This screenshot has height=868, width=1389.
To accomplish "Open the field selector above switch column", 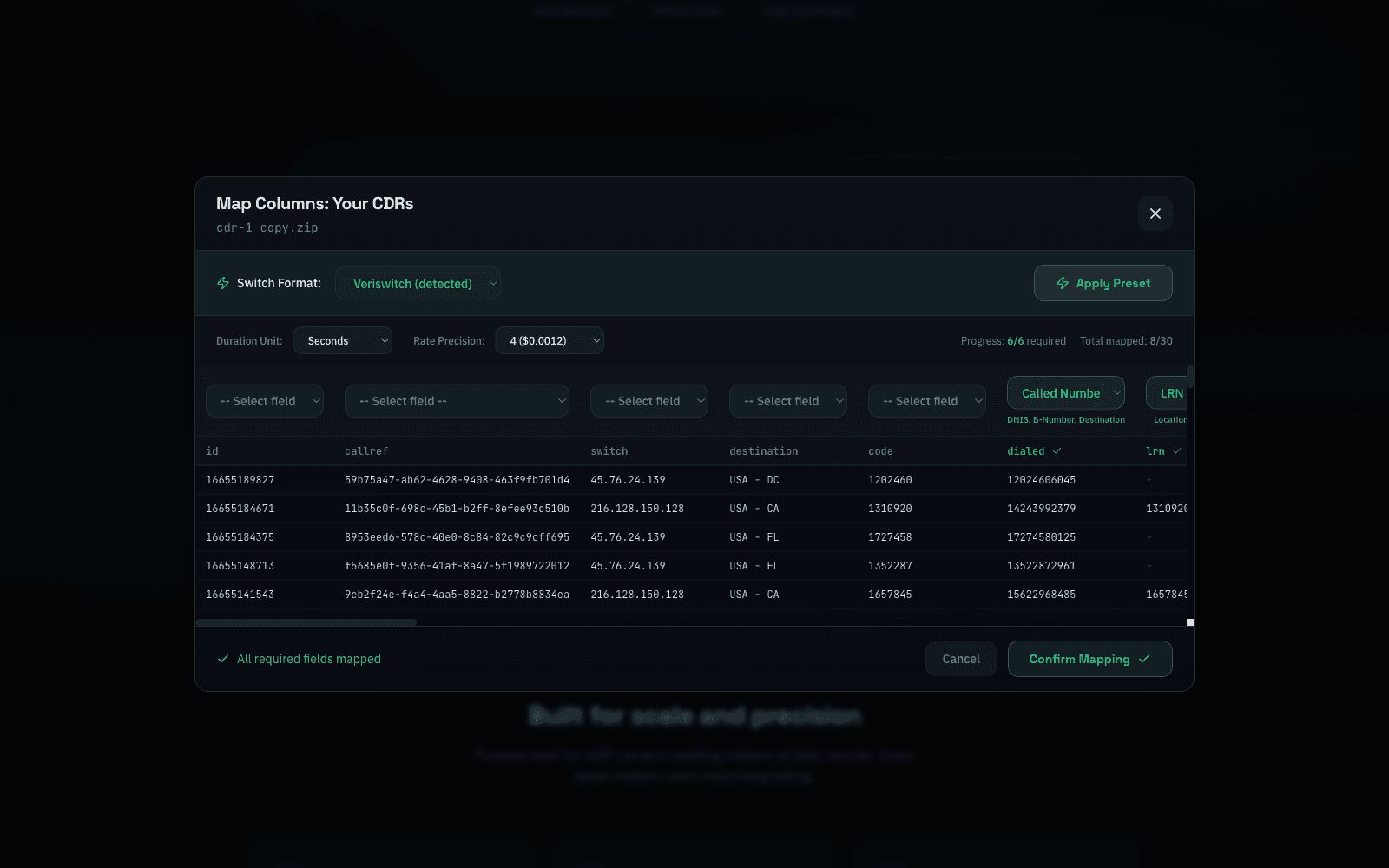I will (648, 401).
